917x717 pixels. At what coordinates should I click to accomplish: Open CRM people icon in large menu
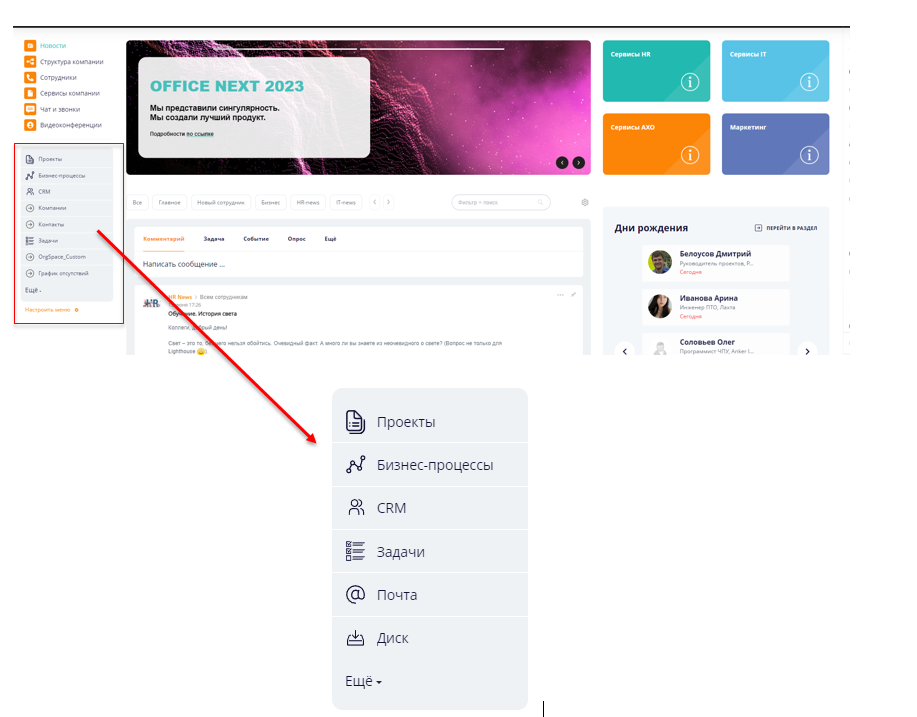click(x=356, y=508)
